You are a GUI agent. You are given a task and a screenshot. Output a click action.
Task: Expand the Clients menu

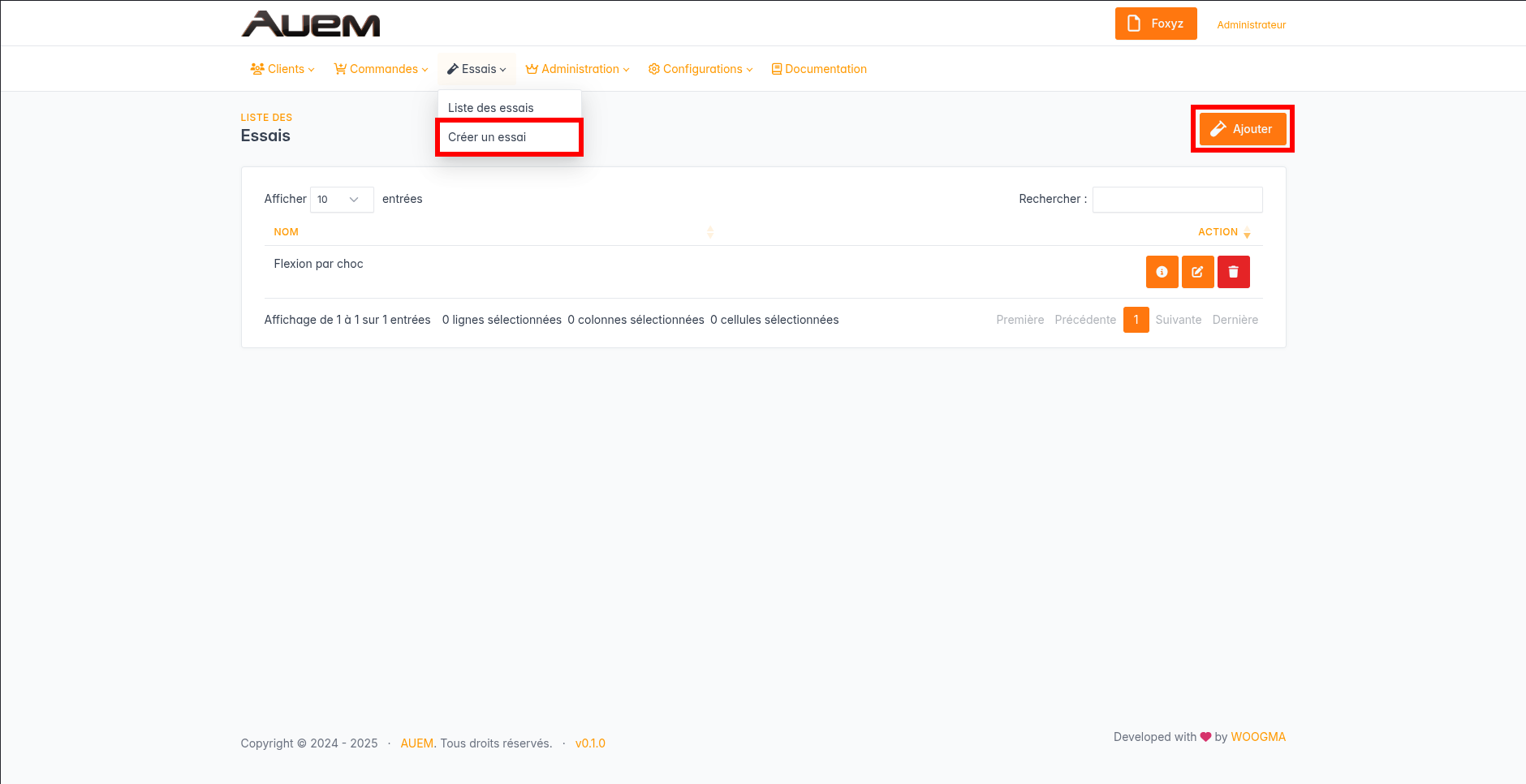click(x=282, y=69)
